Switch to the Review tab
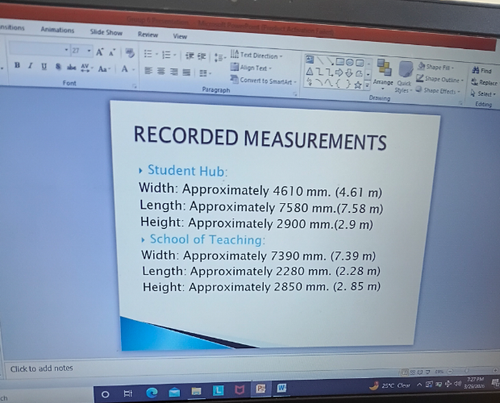 click(148, 34)
